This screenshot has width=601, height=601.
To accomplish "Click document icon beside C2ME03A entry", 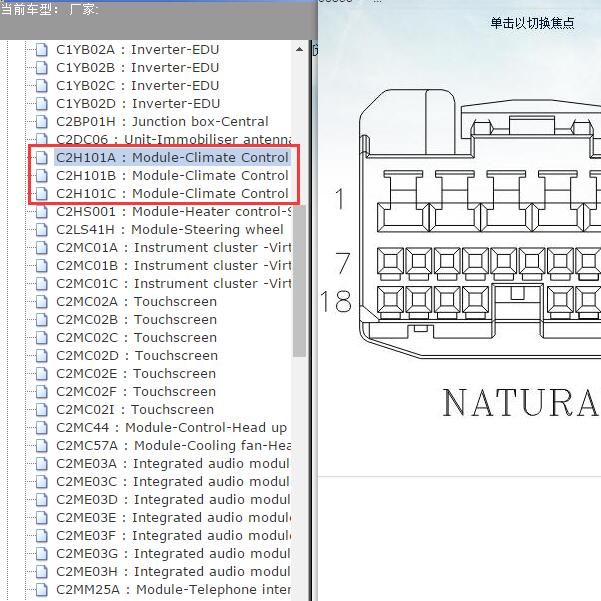I will 41,464.
